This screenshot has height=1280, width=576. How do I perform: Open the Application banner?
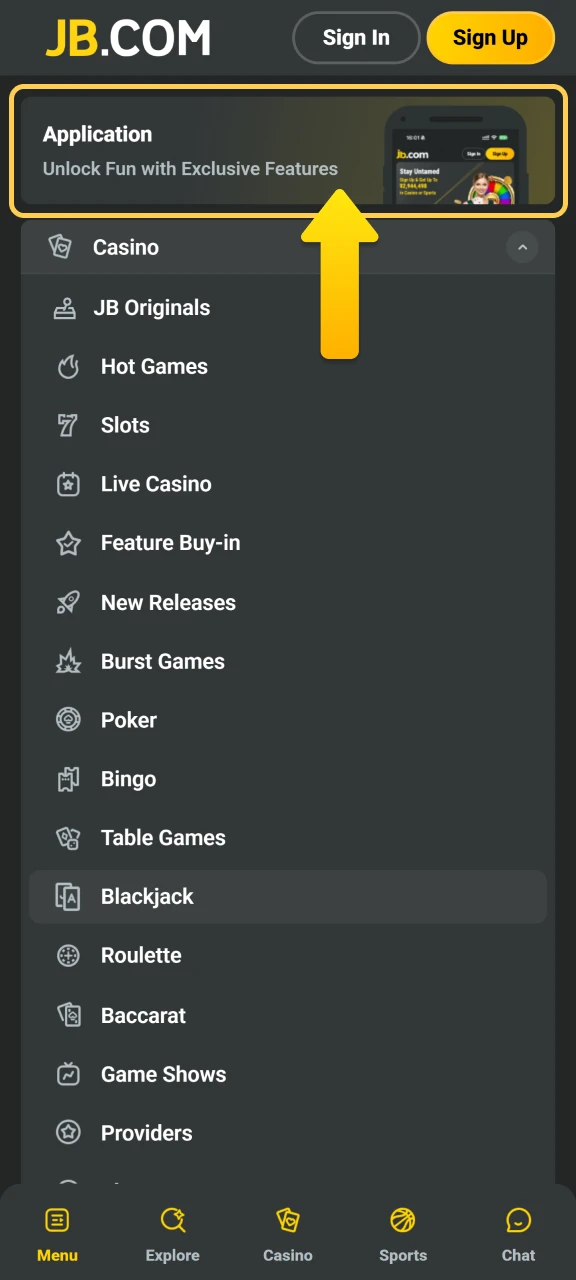[x=288, y=150]
